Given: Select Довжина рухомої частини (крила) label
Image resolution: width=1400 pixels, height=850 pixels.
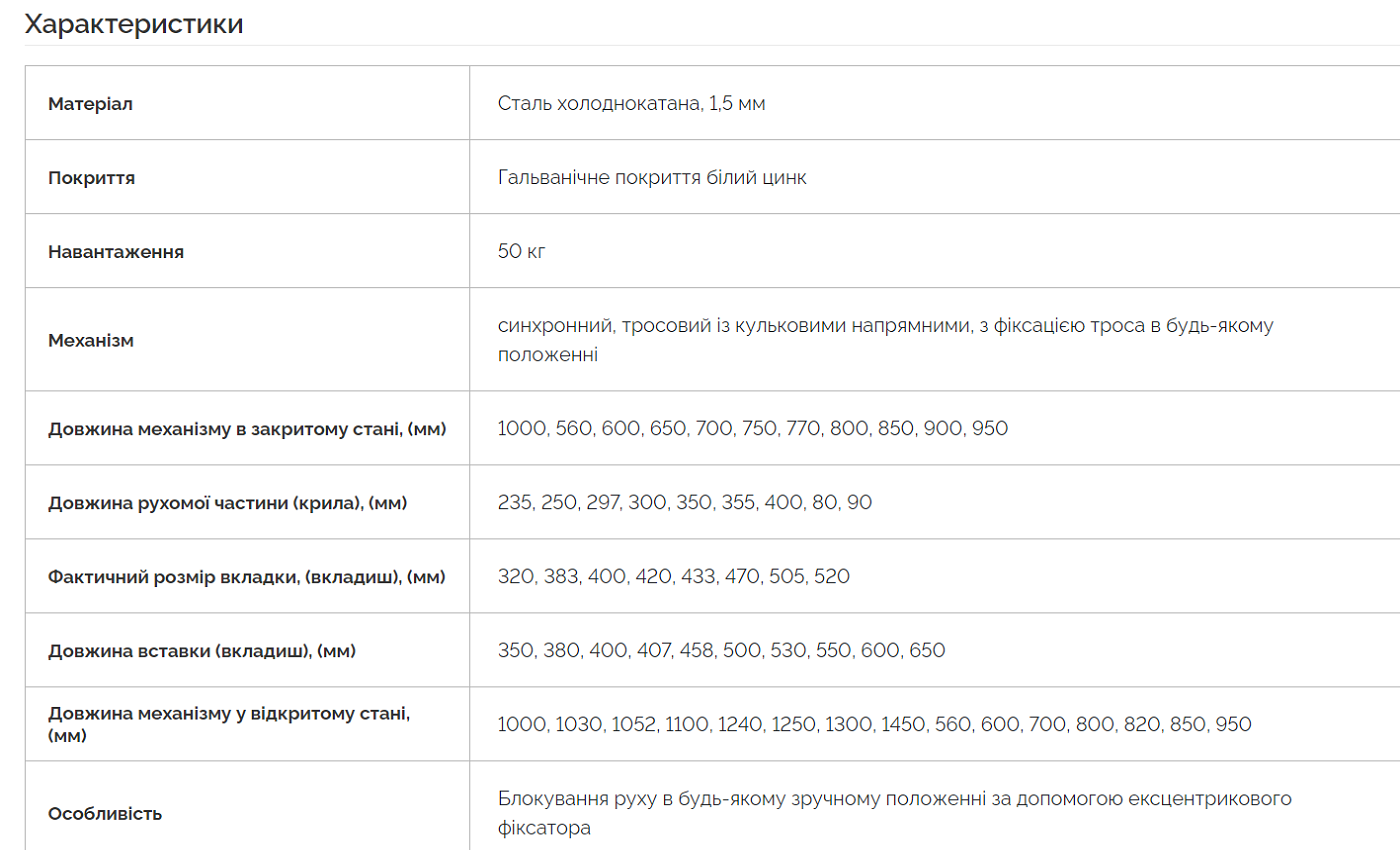Looking at the screenshot, I should [228, 503].
